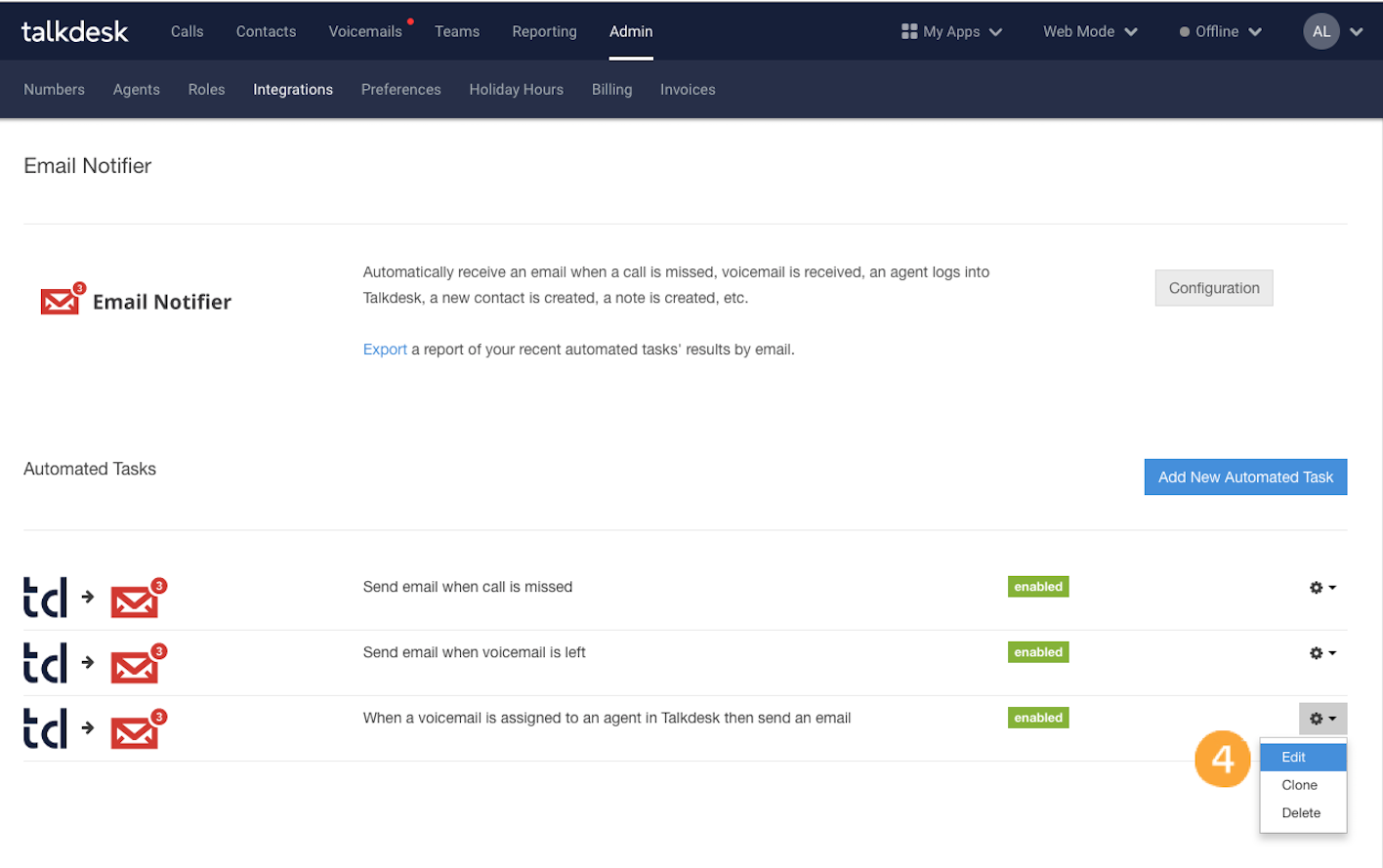
Task: Open the Reporting tab
Action: click(x=544, y=31)
